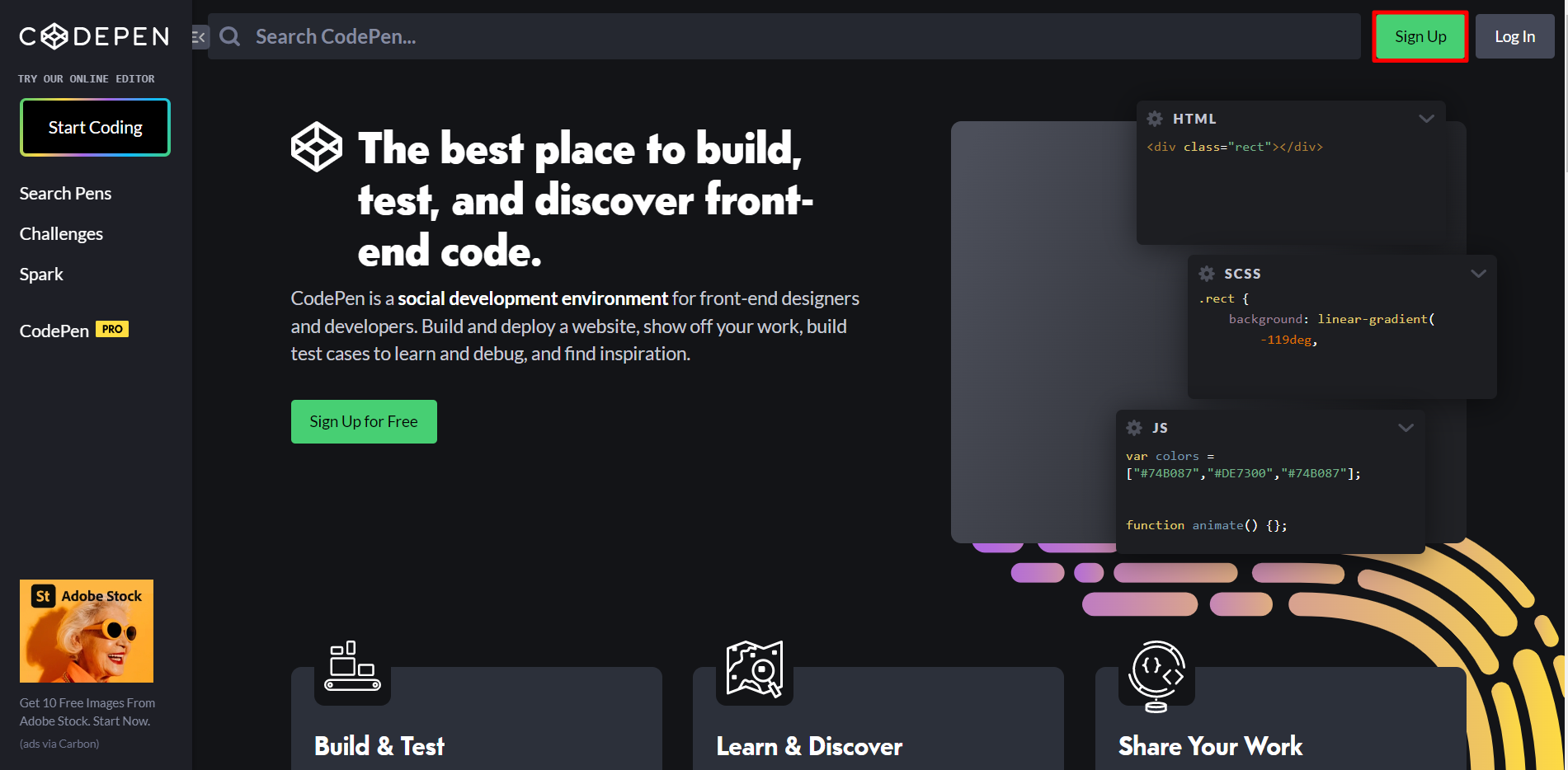
Task: Expand the JS panel chevron
Action: click(x=1406, y=428)
